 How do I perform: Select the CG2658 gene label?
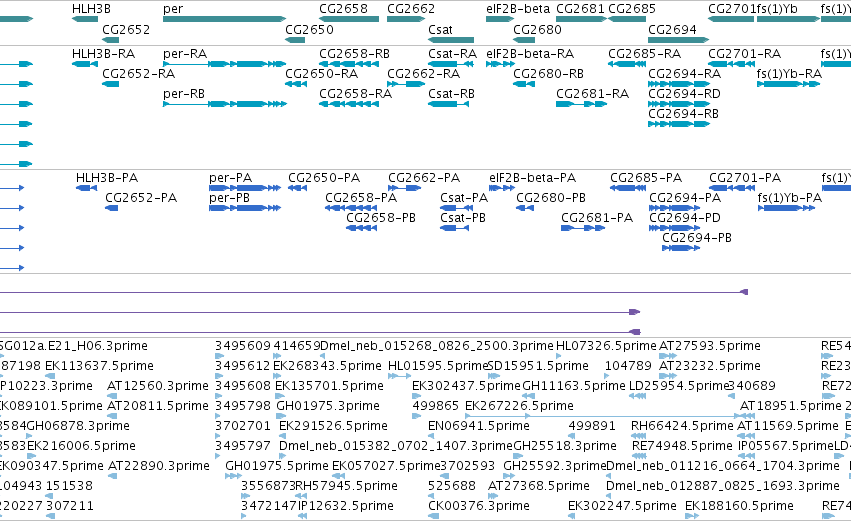pyautogui.click(x=343, y=9)
